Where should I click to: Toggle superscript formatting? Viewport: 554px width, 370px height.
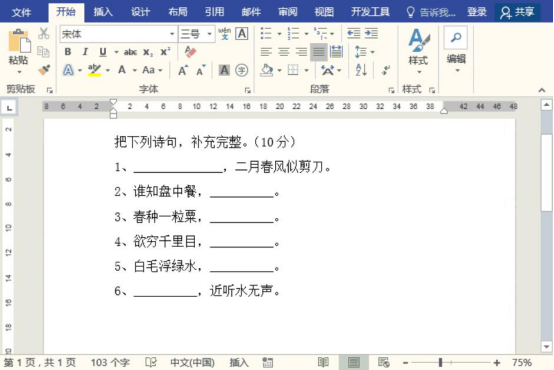tap(165, 52)
